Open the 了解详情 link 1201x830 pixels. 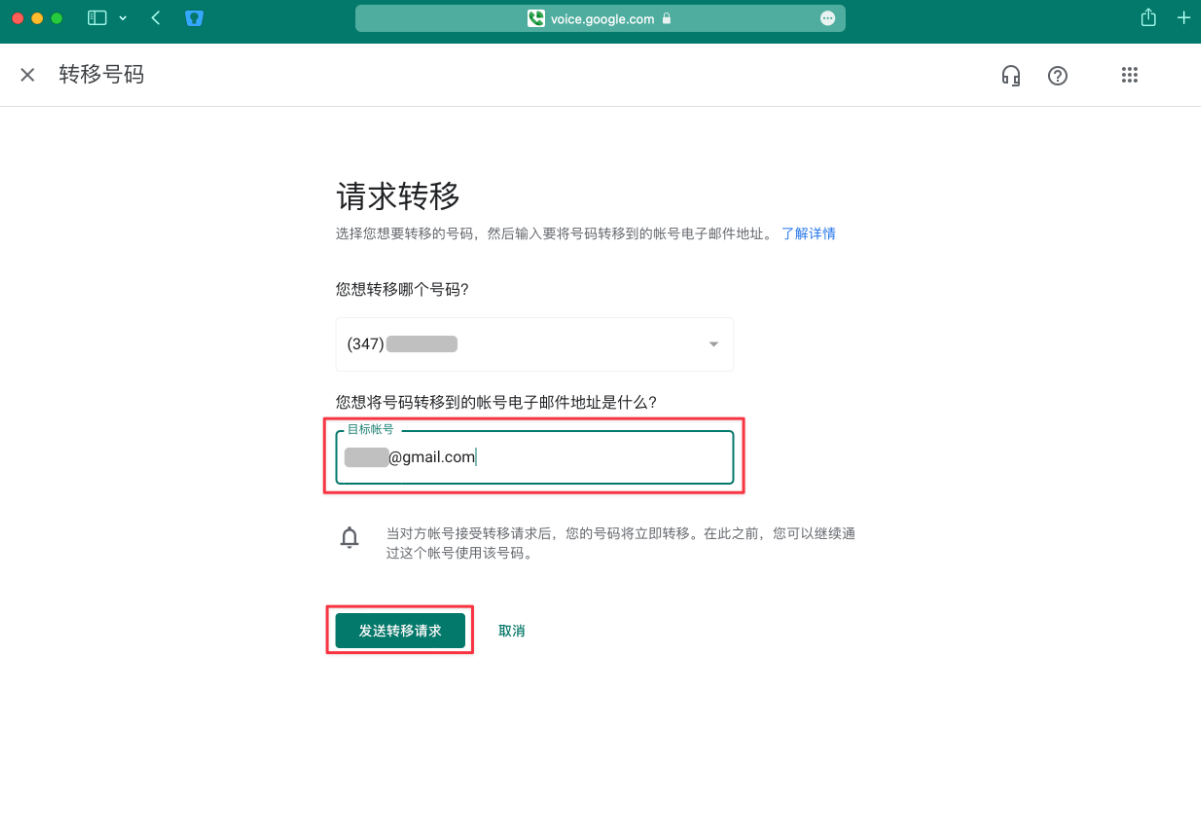(808, 233)
